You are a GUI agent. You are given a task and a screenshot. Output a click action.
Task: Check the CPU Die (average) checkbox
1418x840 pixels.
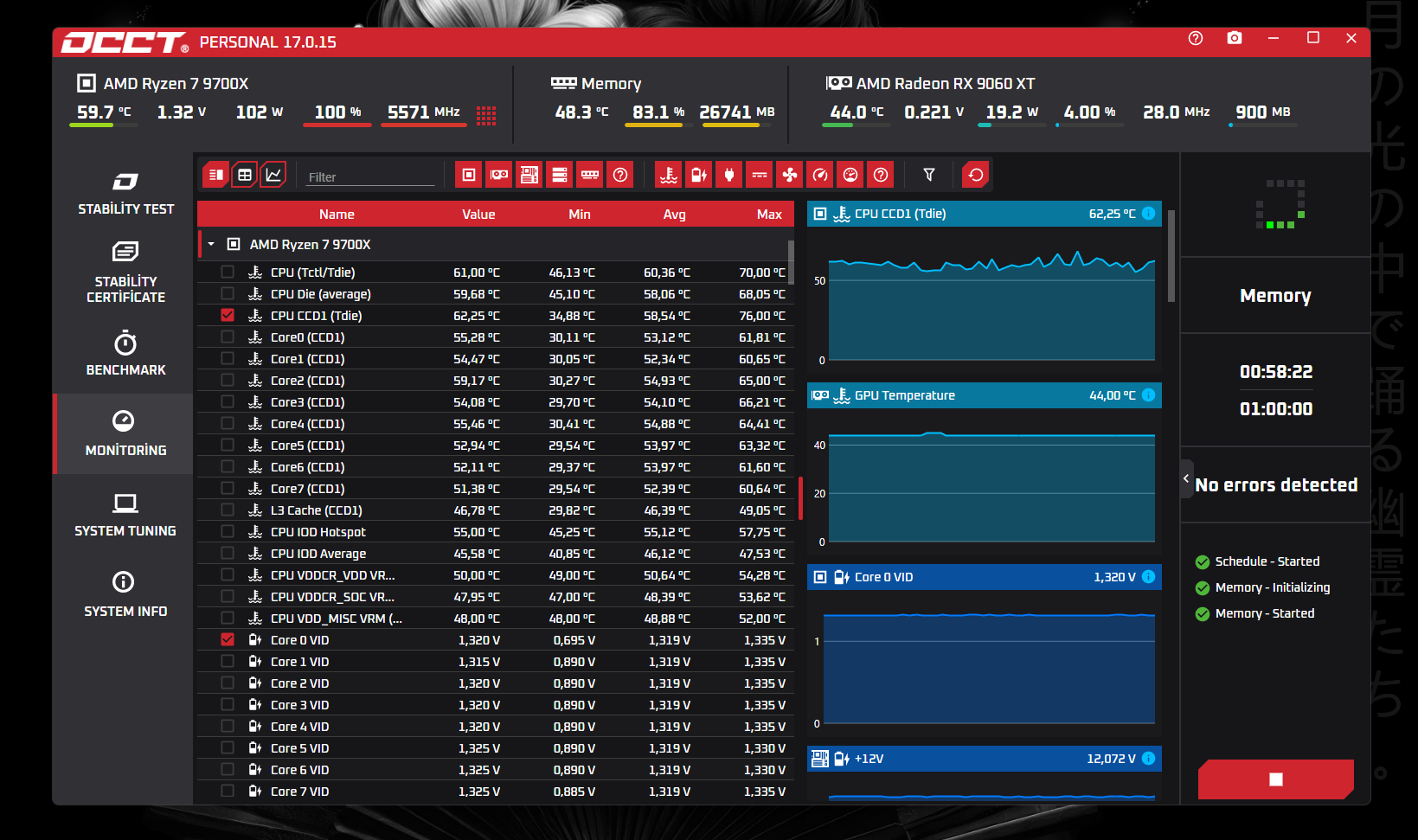tap(228, 294)
